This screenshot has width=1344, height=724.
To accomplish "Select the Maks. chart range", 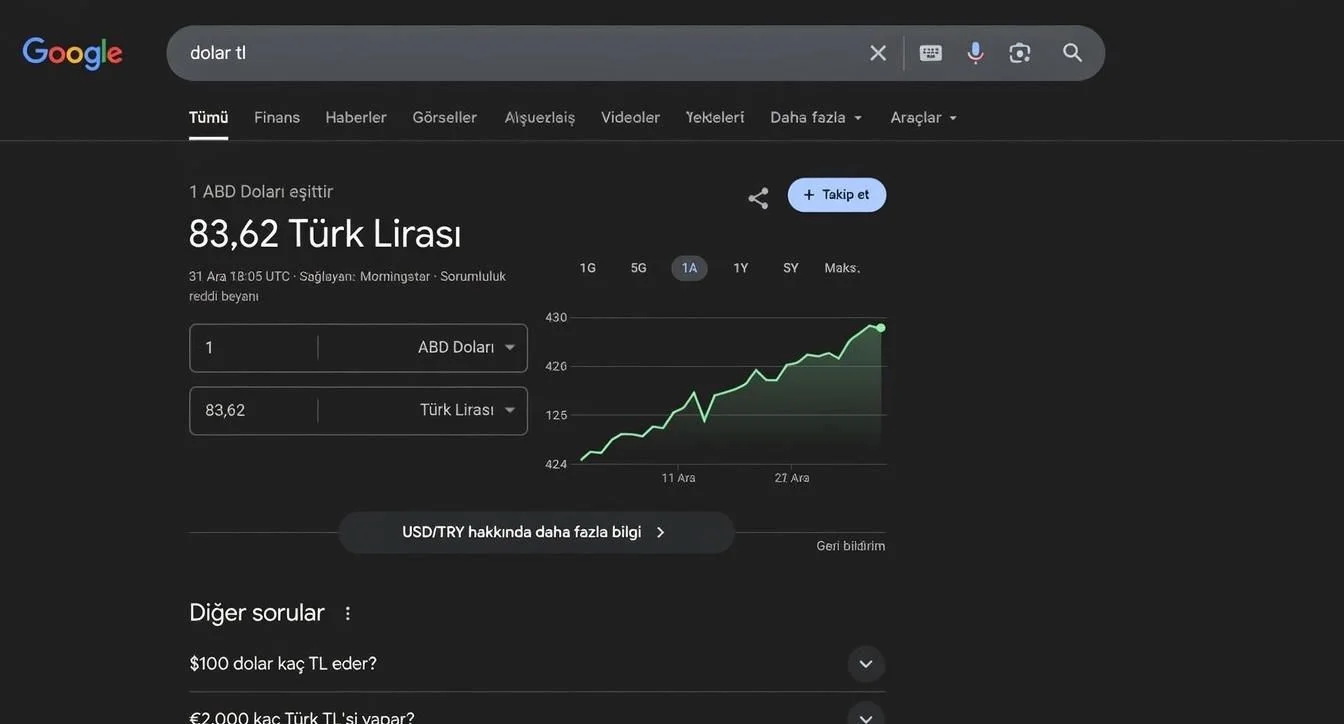I will coord(842,268).
